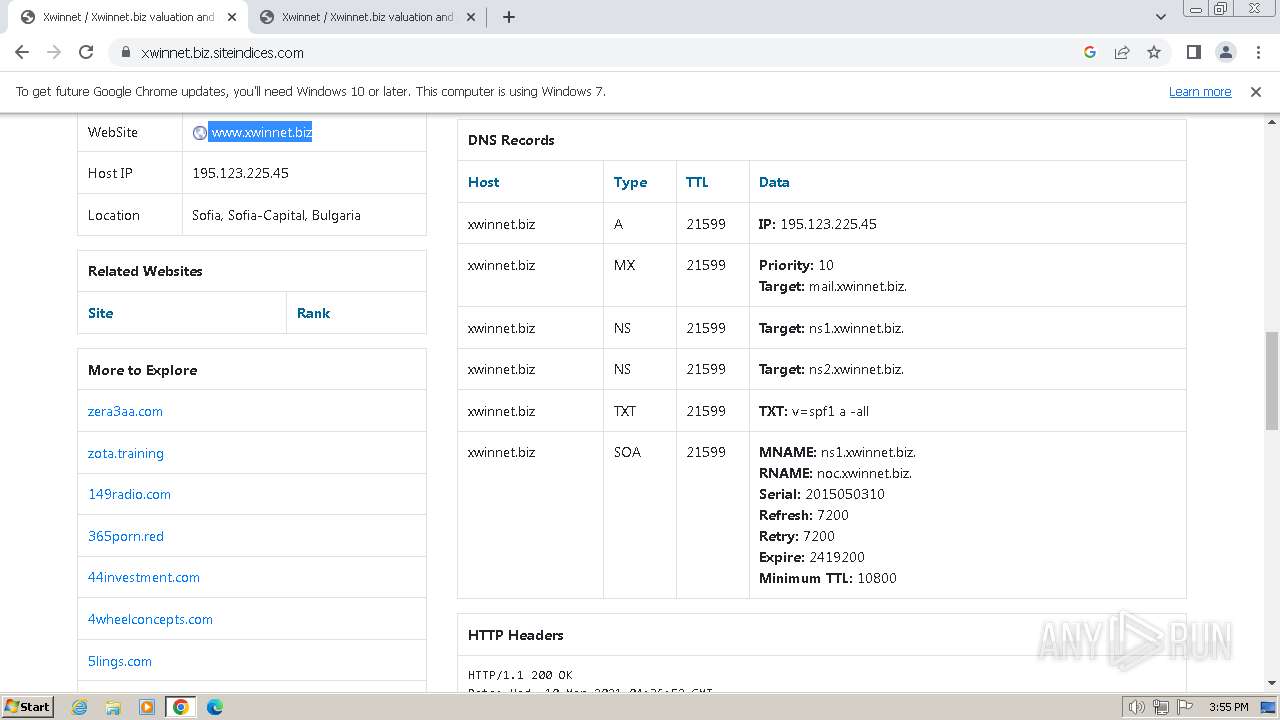Select Minimum TTL 10800 value
The image size is (1280, 720).
pos(877,578)
